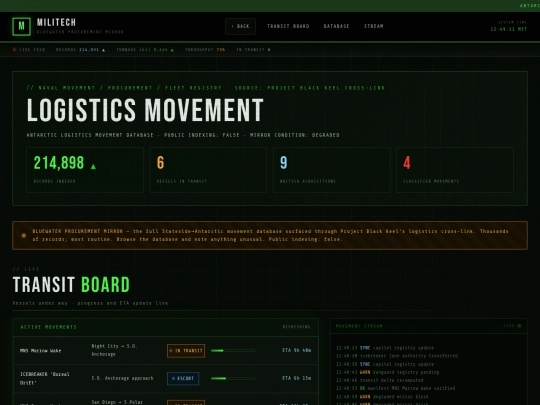Click the In Transit status badge for Marrow Wake

(186, 351)
